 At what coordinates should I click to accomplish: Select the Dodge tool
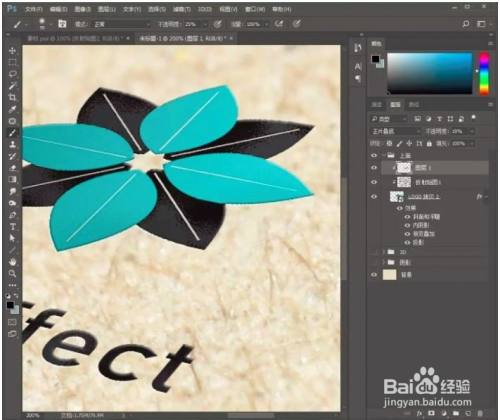[x=12, y=203]
